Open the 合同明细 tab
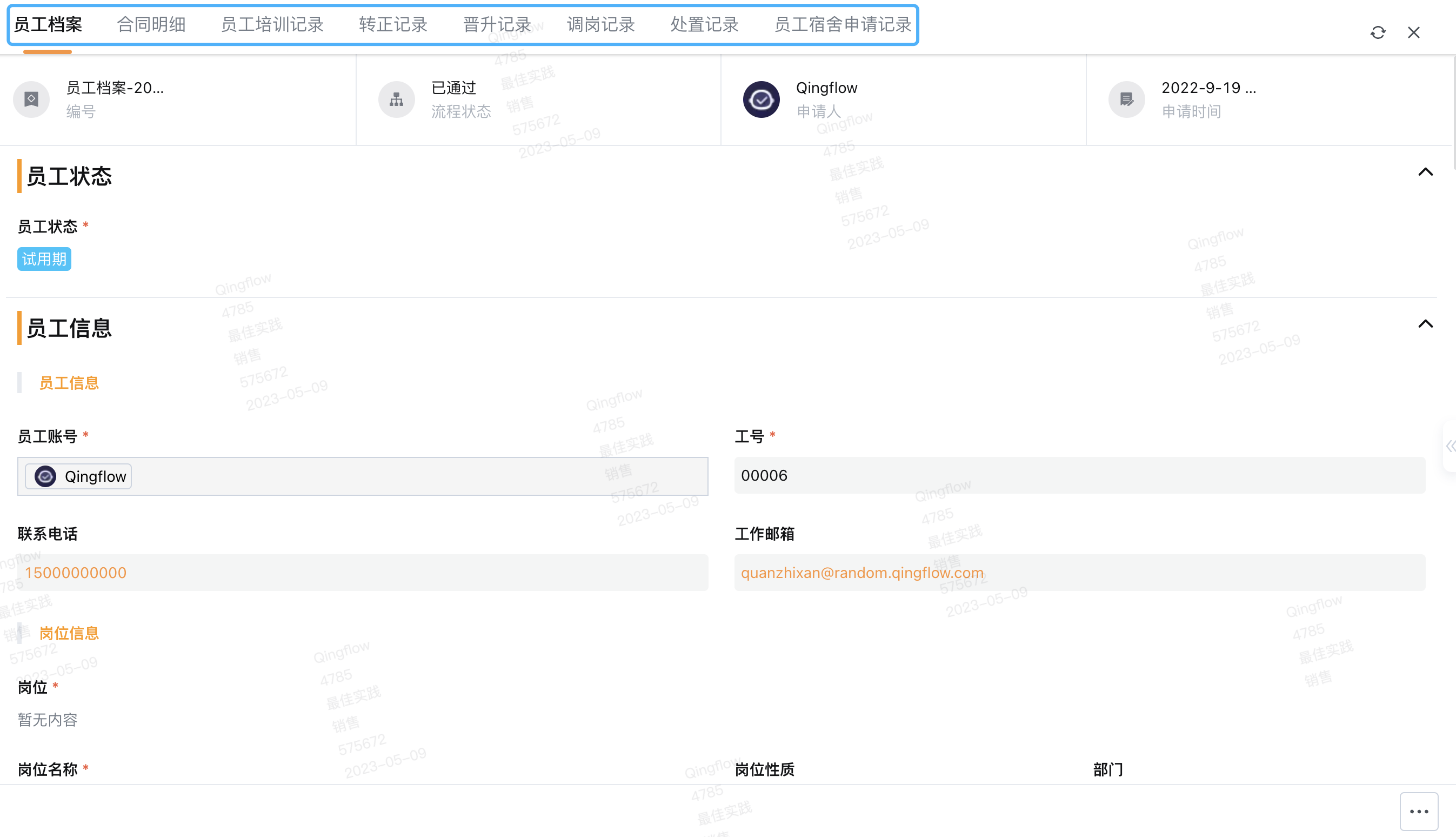 [x=152, y=25]
